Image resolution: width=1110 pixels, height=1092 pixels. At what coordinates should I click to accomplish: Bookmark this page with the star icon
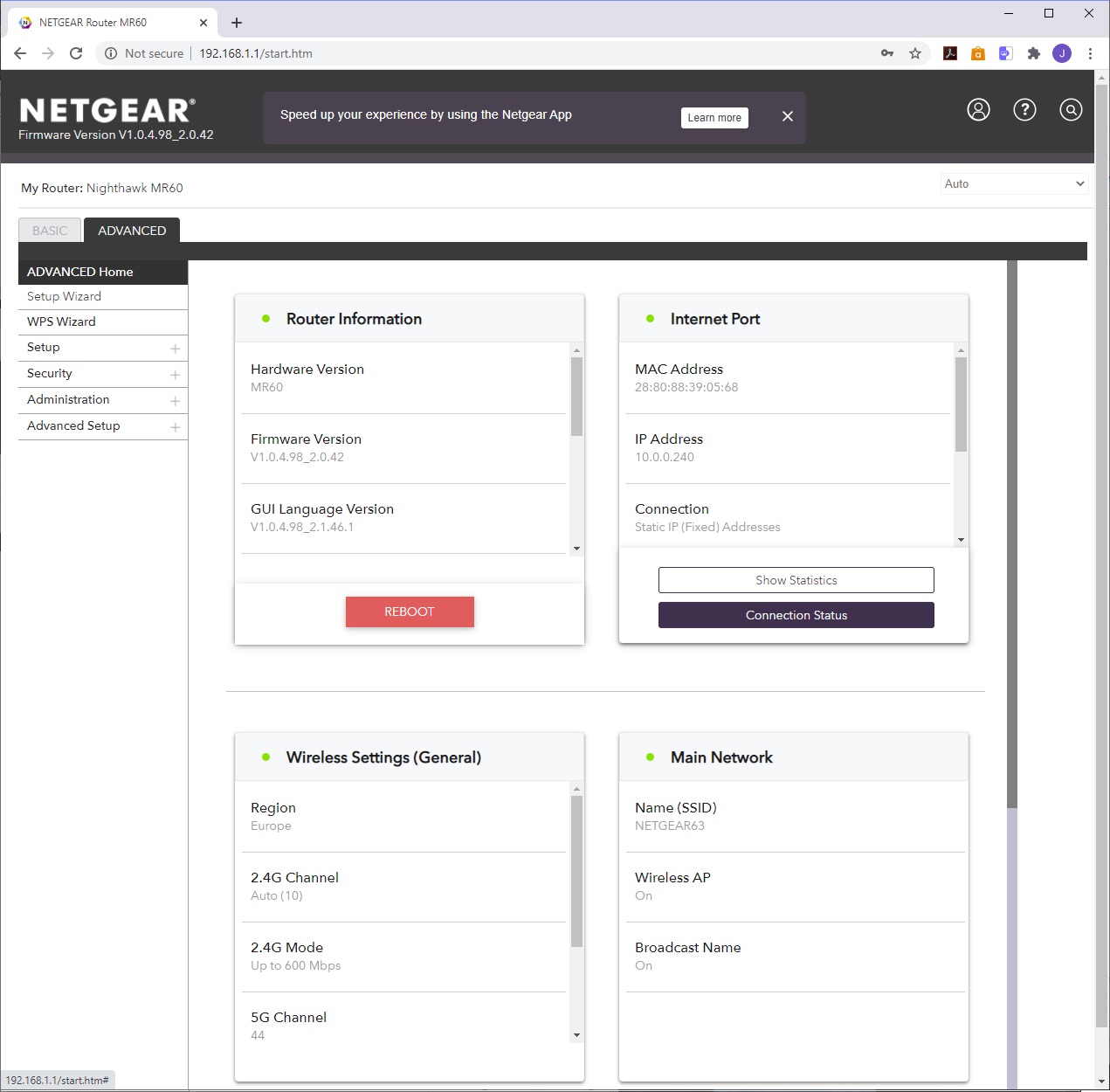915,53
